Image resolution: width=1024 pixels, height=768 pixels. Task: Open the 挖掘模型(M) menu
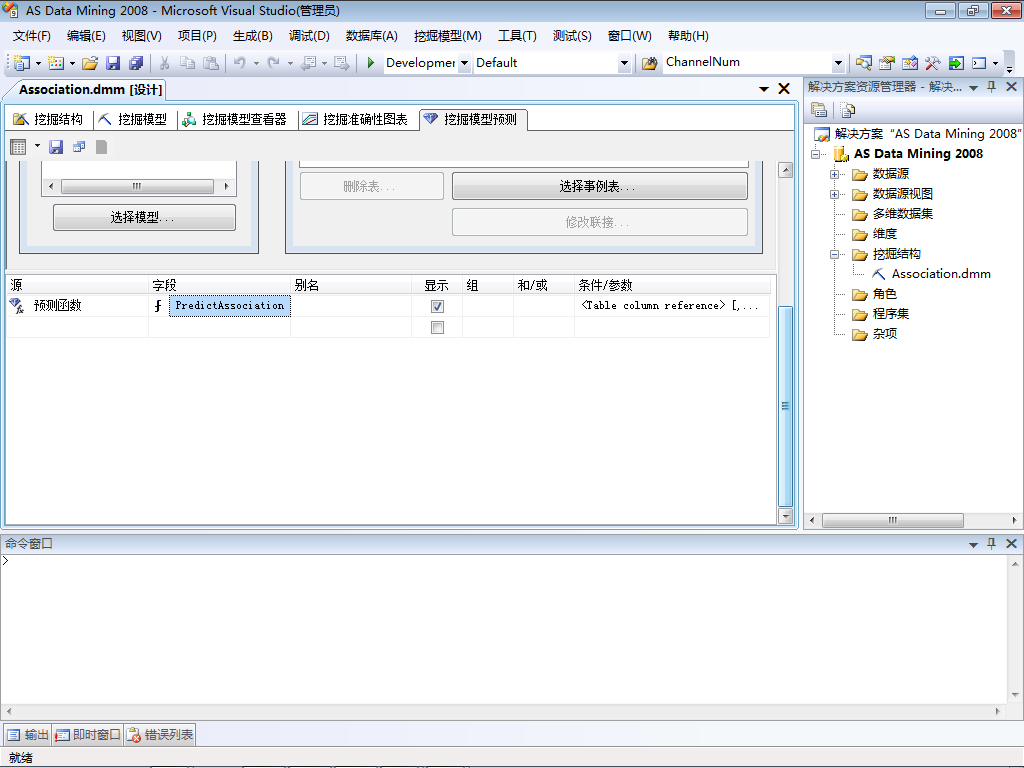tap(447, 36)
